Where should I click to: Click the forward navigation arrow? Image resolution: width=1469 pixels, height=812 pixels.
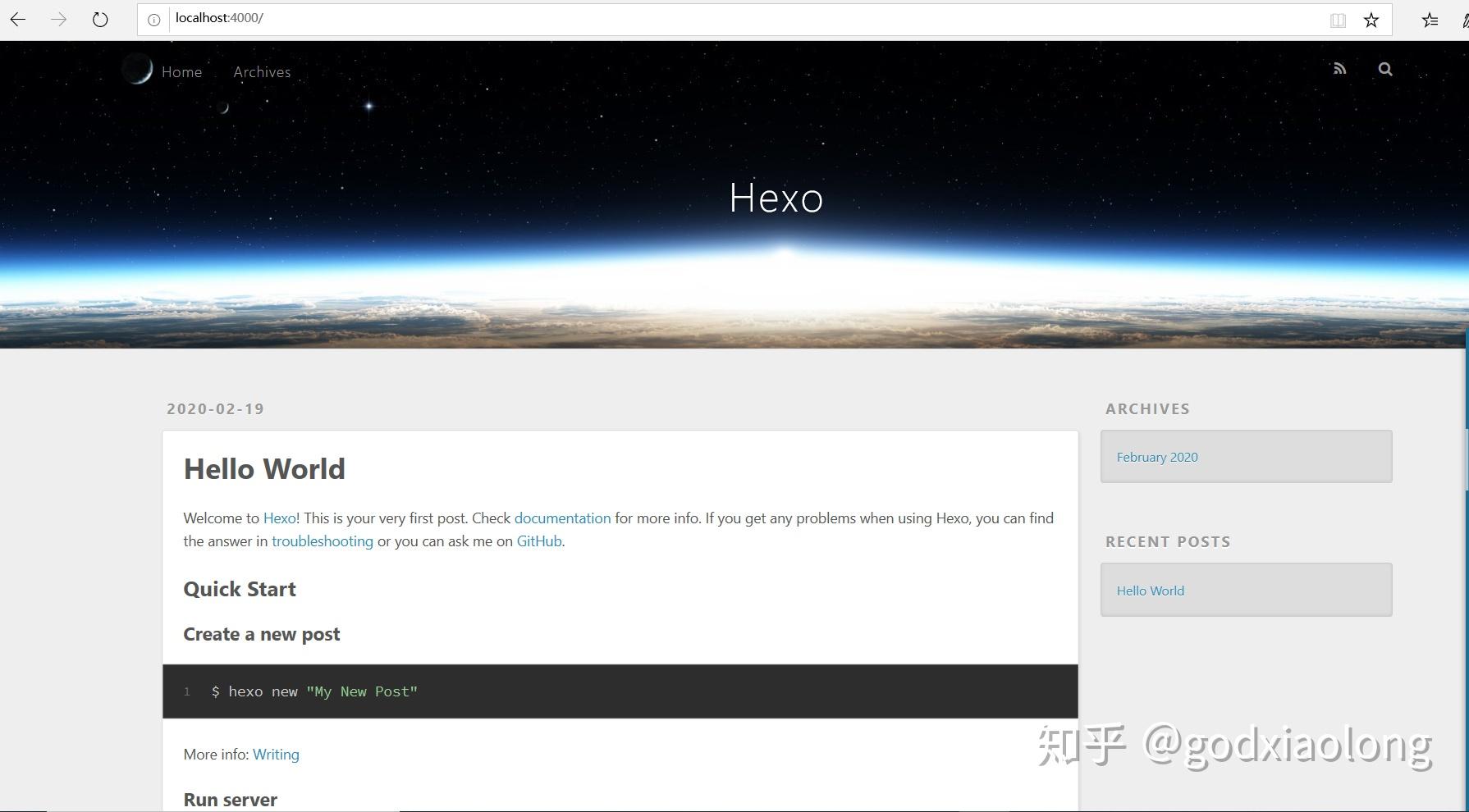58,19
